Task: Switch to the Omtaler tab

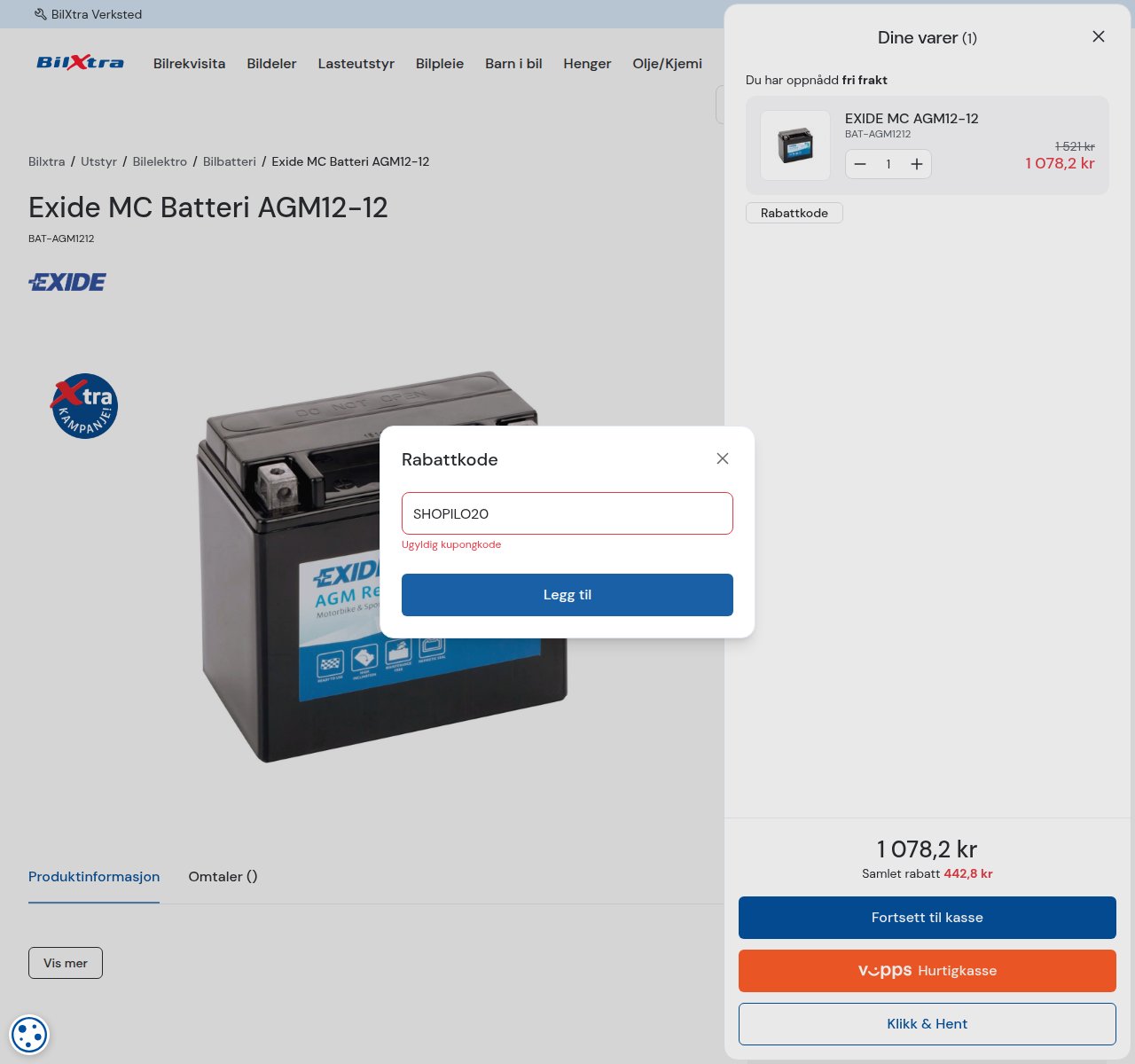Action: pyautogui.click(x=223, y=877)
